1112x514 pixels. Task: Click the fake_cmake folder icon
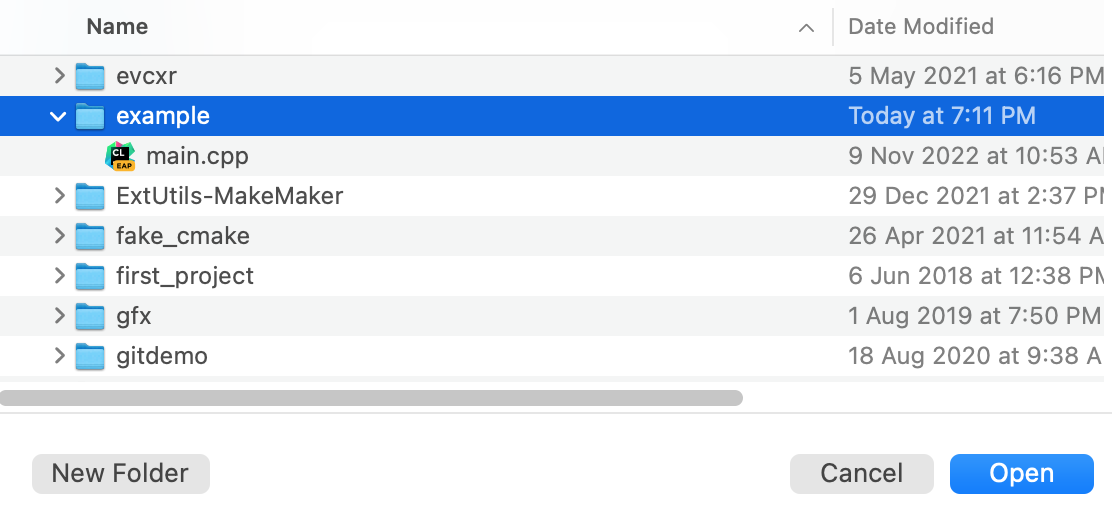[x=90, y=236]
